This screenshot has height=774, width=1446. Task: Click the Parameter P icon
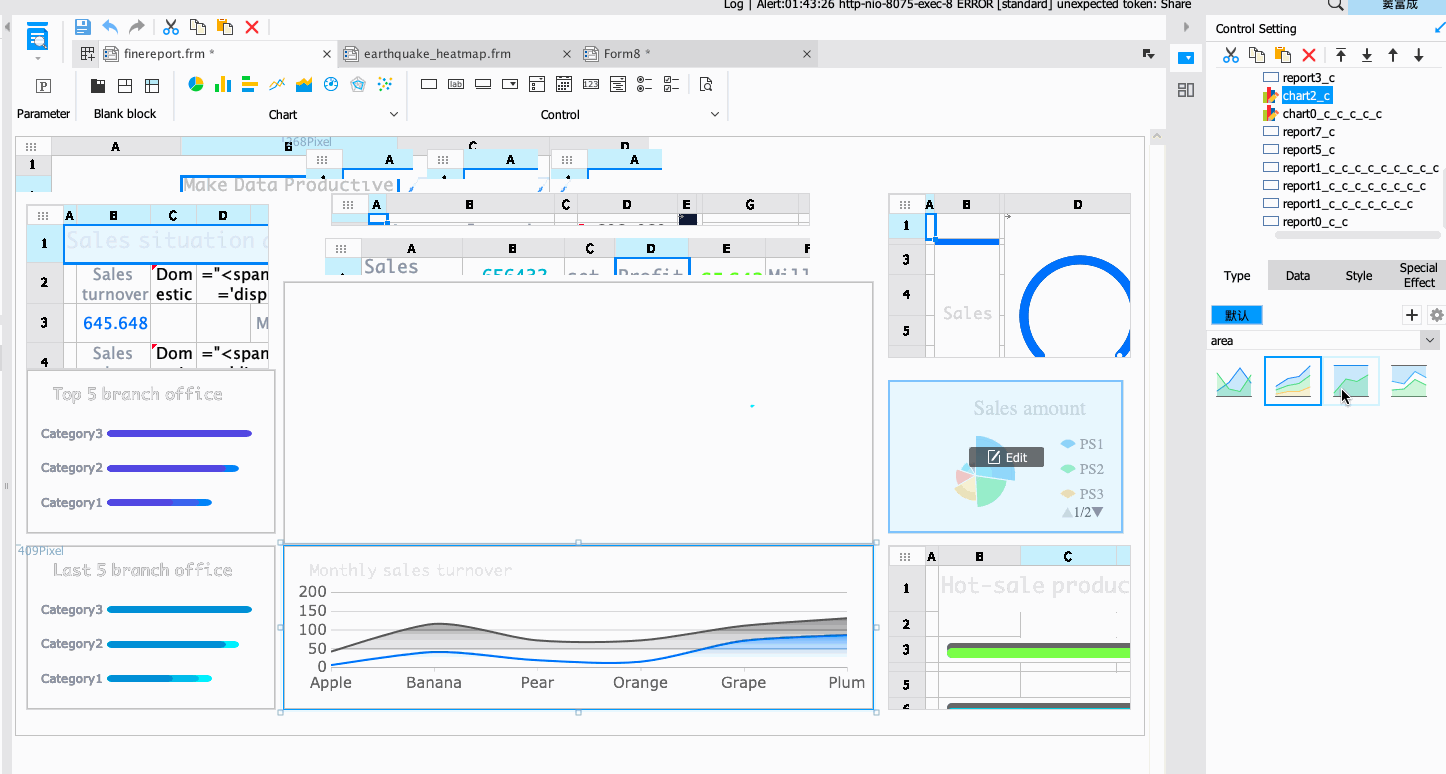click(x=43, y=85)
